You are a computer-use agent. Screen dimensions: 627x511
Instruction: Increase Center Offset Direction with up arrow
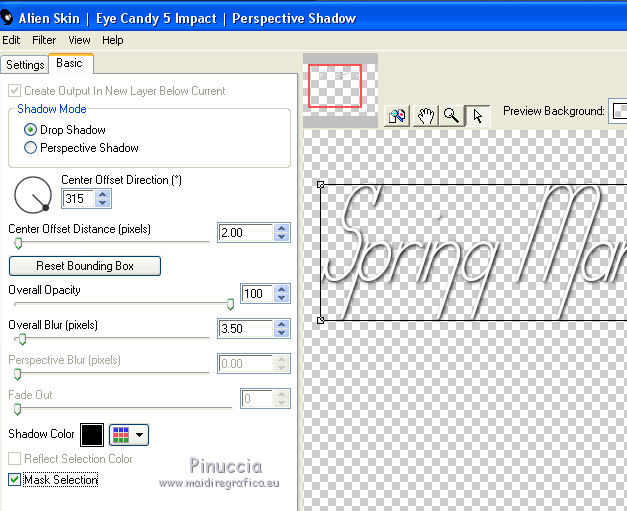coord(103,195)
